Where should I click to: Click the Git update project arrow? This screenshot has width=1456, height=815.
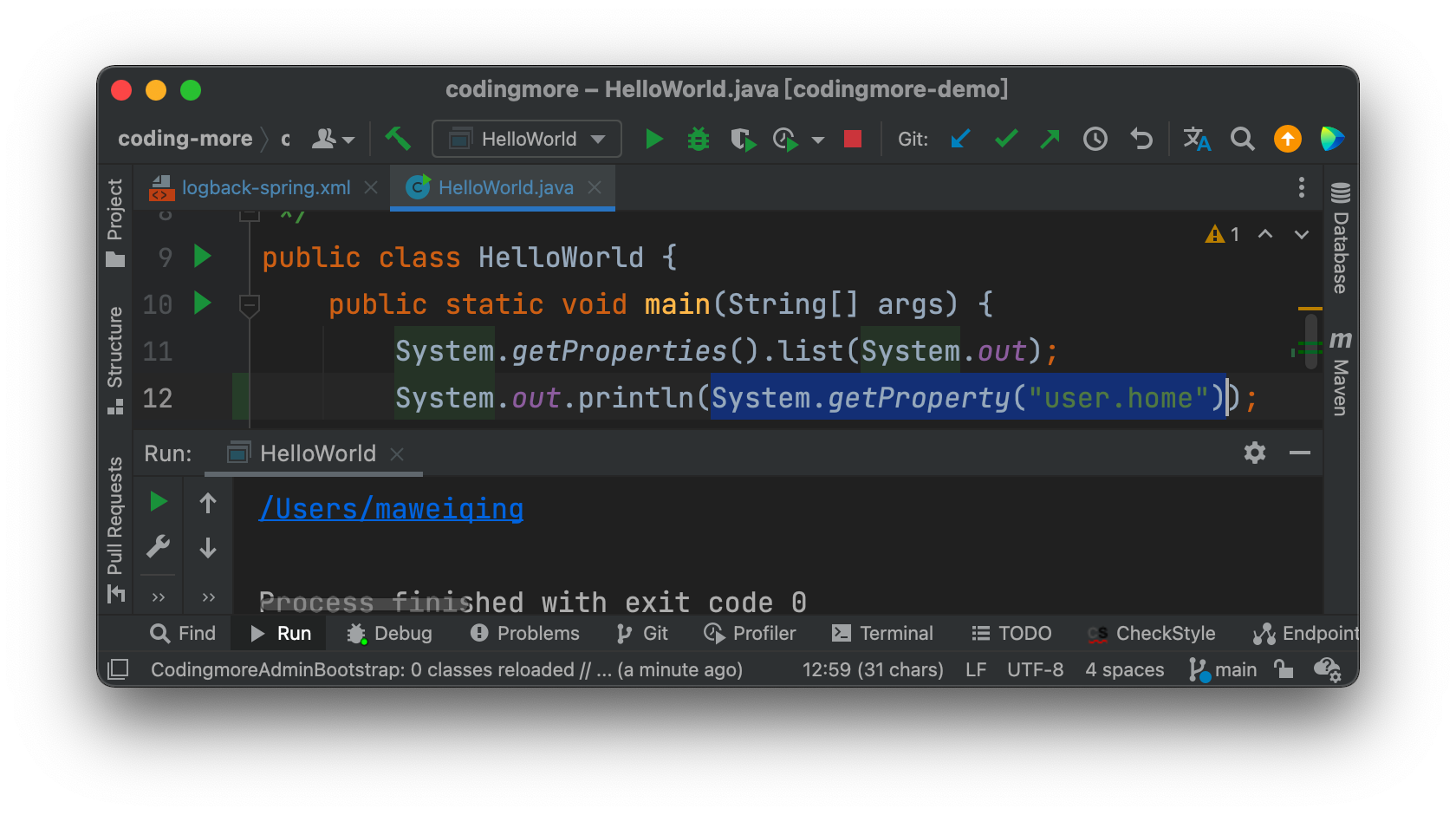coord(960,139)
